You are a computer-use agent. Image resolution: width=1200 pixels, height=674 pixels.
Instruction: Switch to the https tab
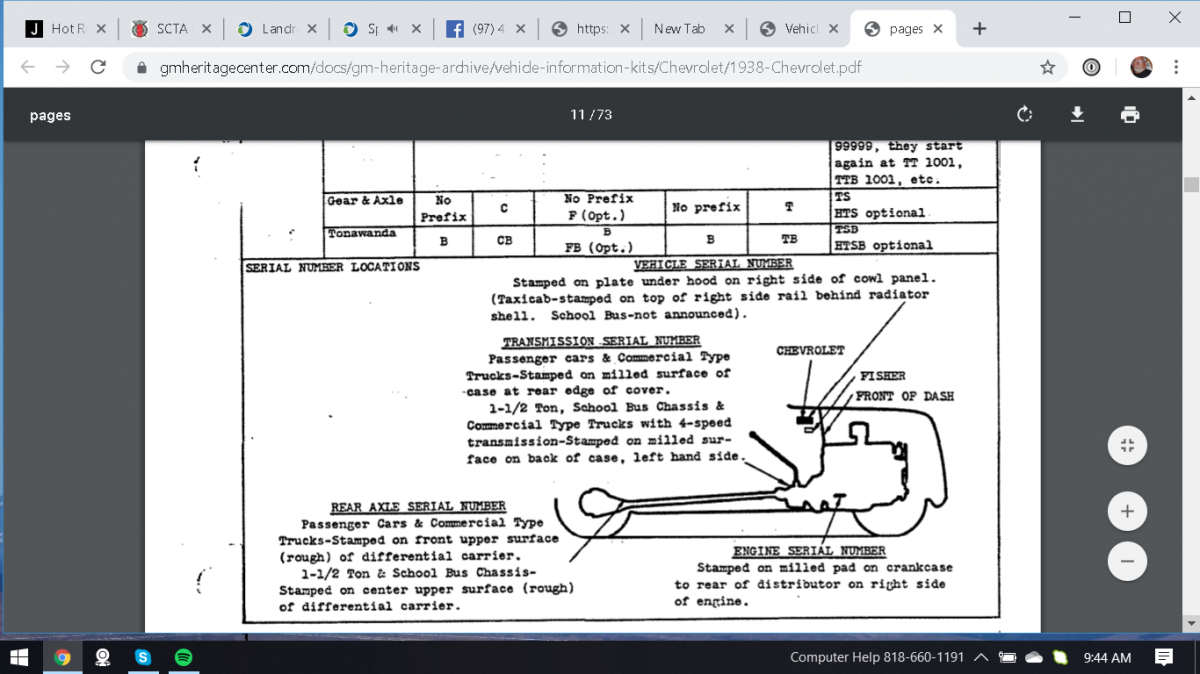coord(590,29)
